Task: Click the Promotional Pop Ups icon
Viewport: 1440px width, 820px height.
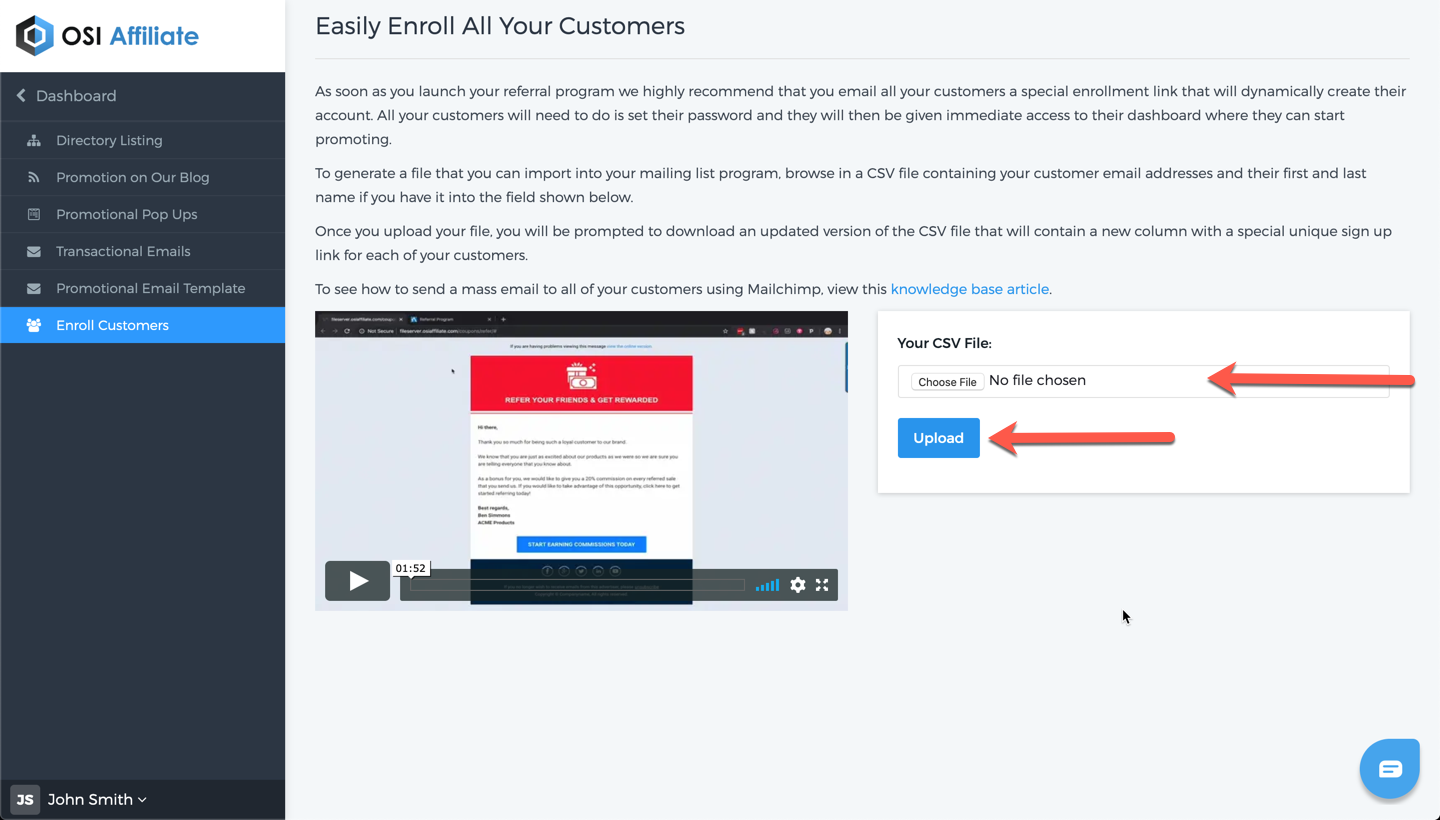Action: (x=34, y=215)
